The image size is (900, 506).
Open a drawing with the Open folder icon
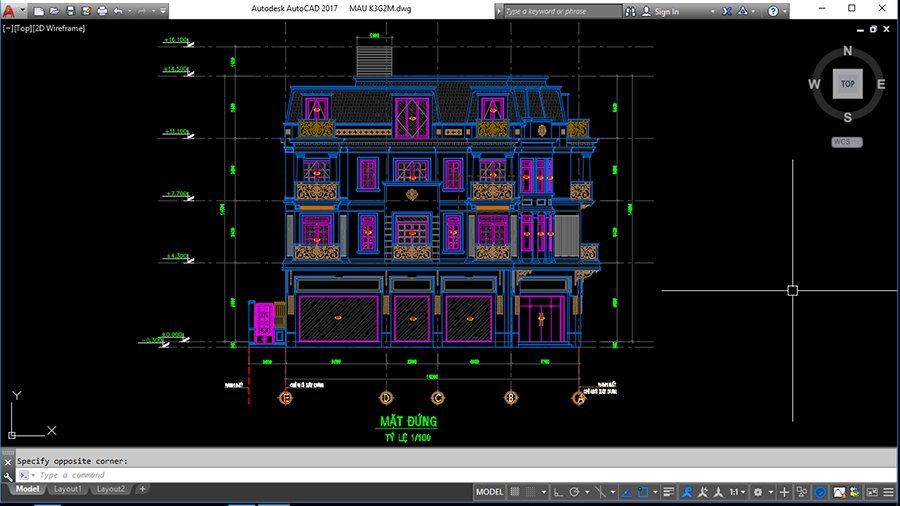[x=55, y=11]
